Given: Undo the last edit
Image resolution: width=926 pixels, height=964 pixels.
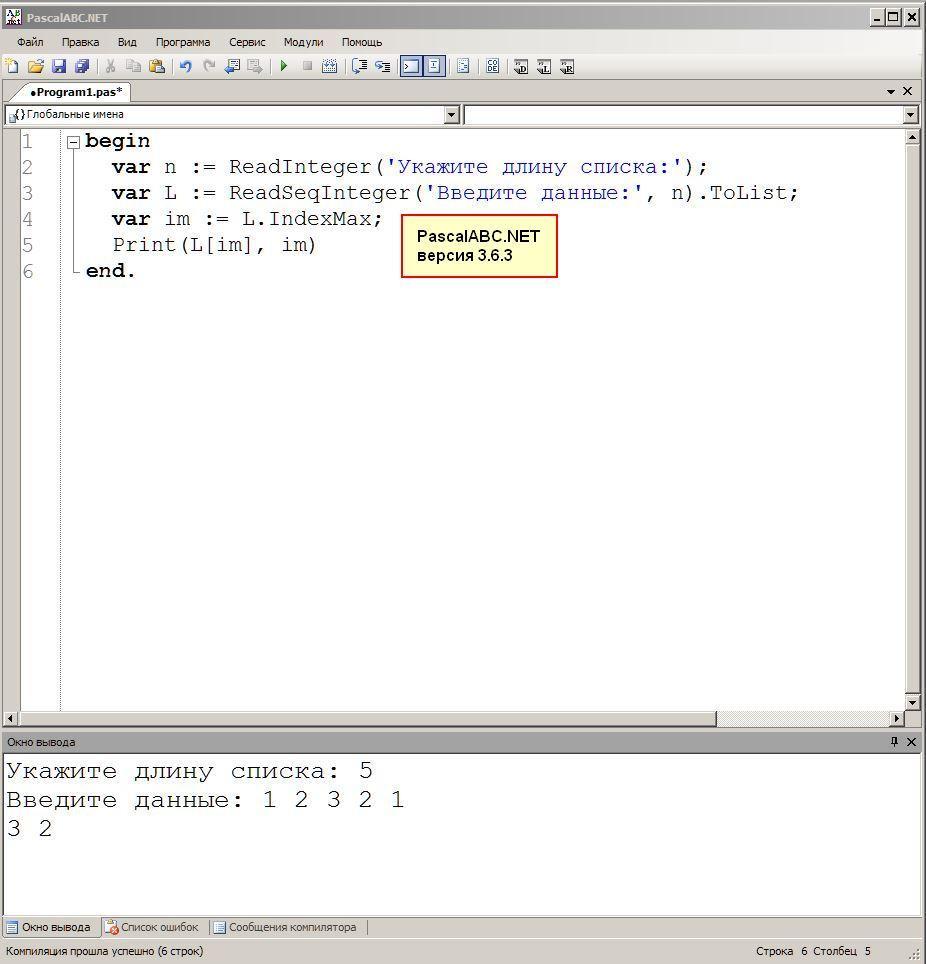Looking at the screenshot, I should [x=185, y=66].
